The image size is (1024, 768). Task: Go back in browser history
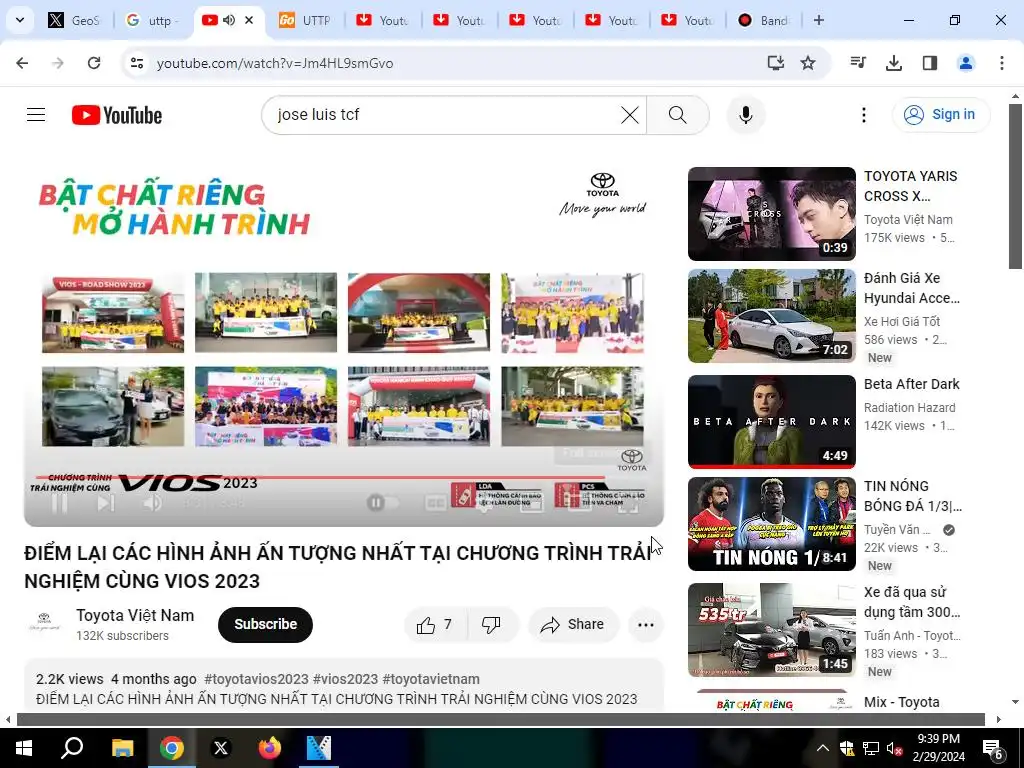tap(22, 63)
